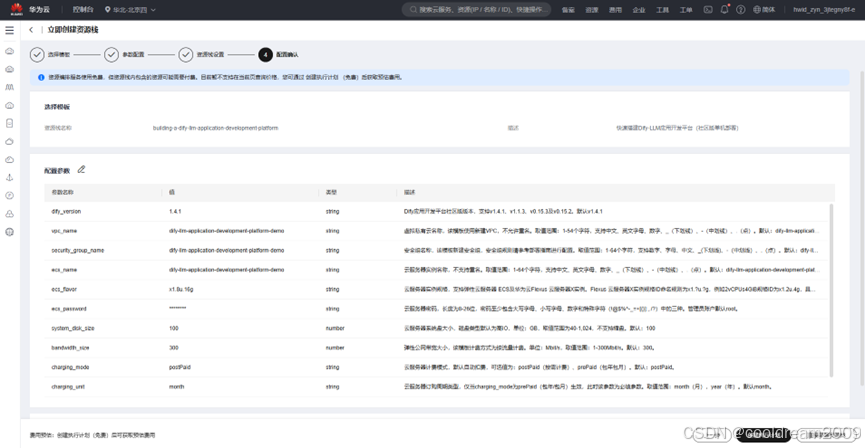Screen dimensions: 865x448
Task: Open the 备案 top menu item
Action: pyautogui.click(x=568, y=10)
